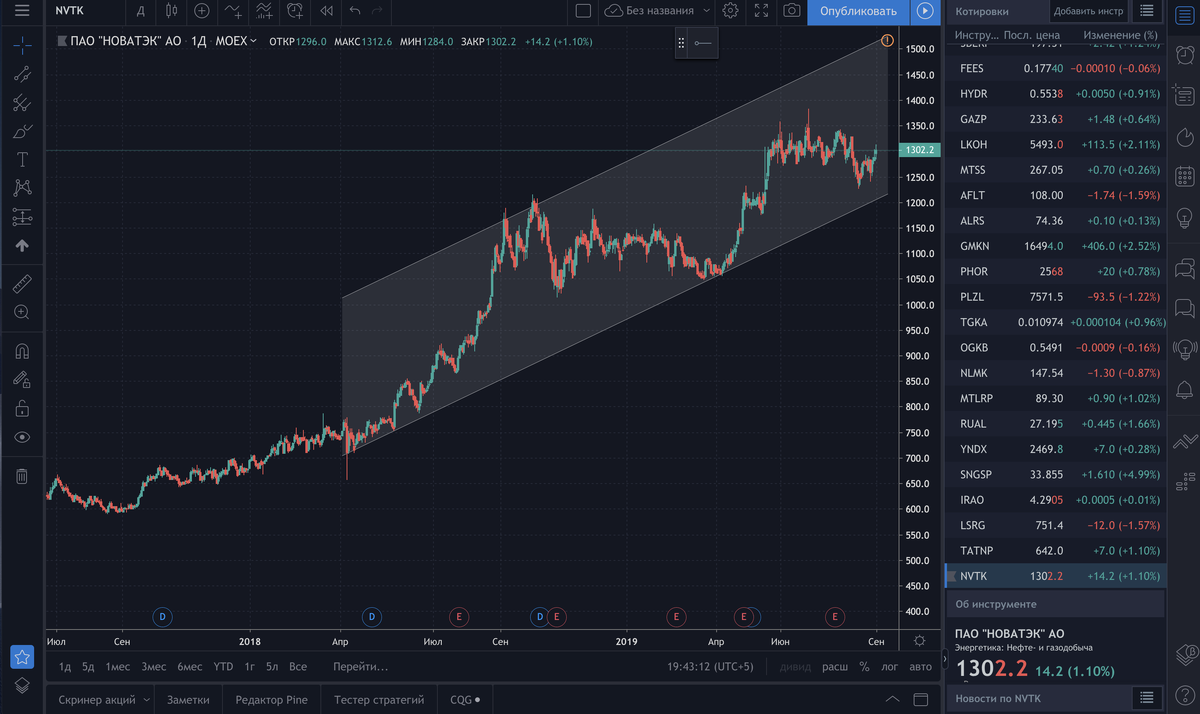Select the Text annotation tool

click(x=22, y=159)
